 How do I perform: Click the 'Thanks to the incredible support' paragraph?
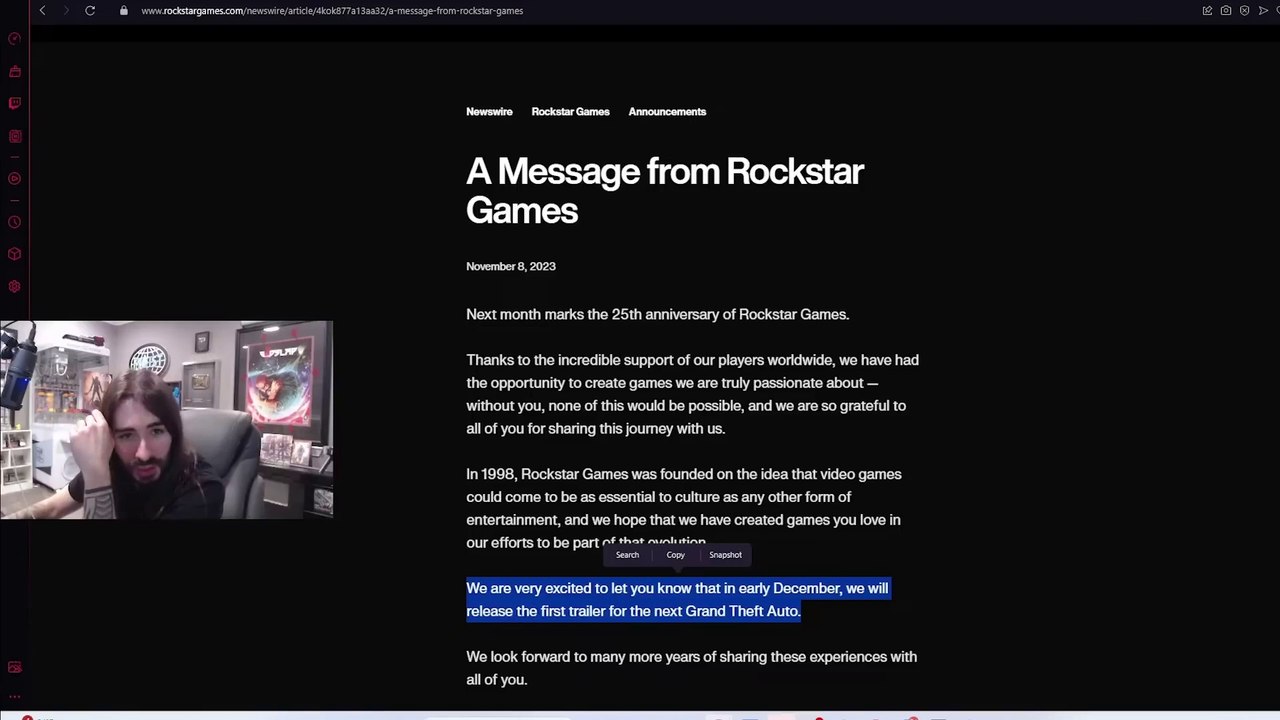(x=692, y=394)
